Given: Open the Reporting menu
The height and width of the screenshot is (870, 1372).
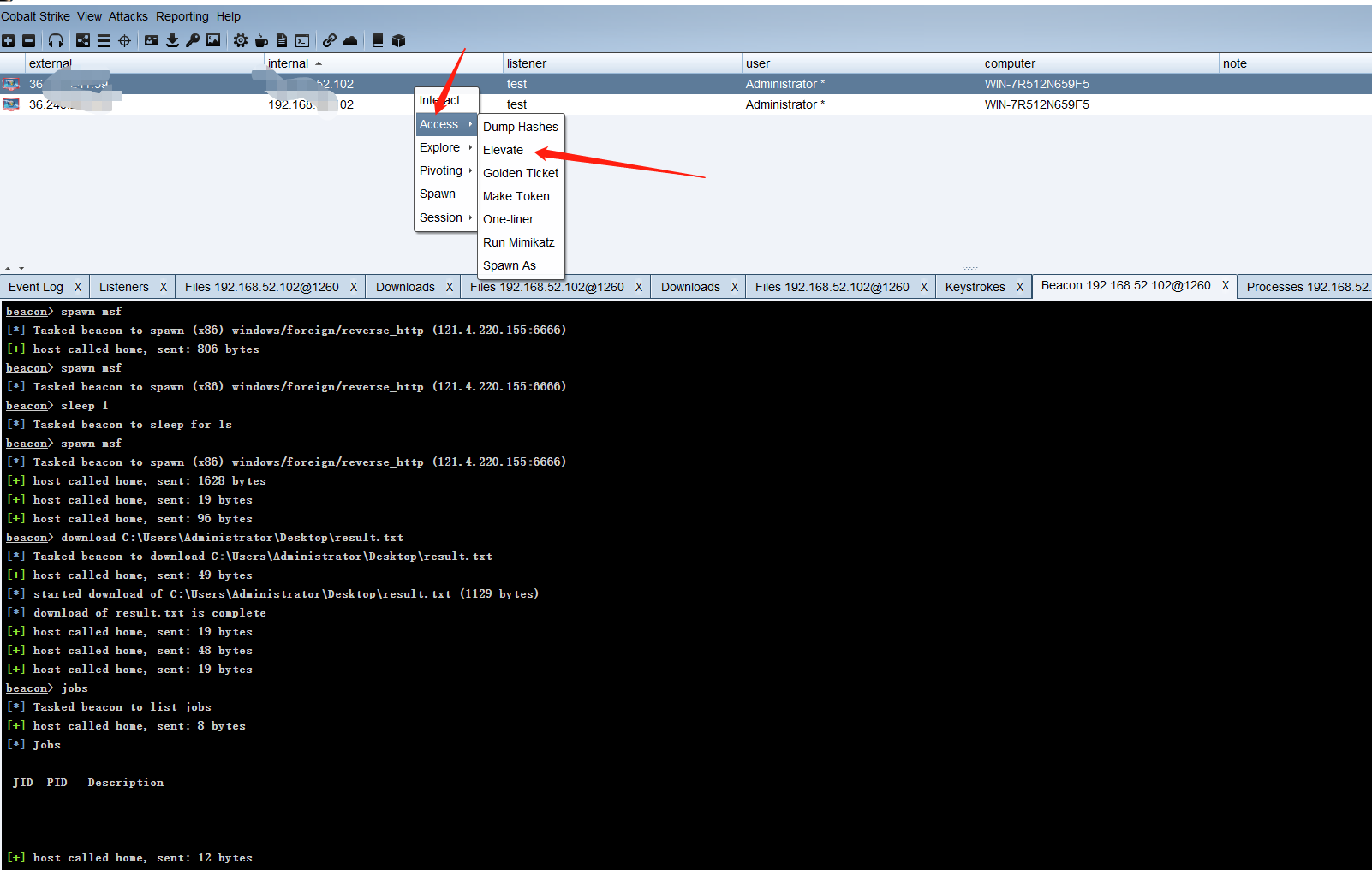Looking at the screenshot, I should click(182, 16).
